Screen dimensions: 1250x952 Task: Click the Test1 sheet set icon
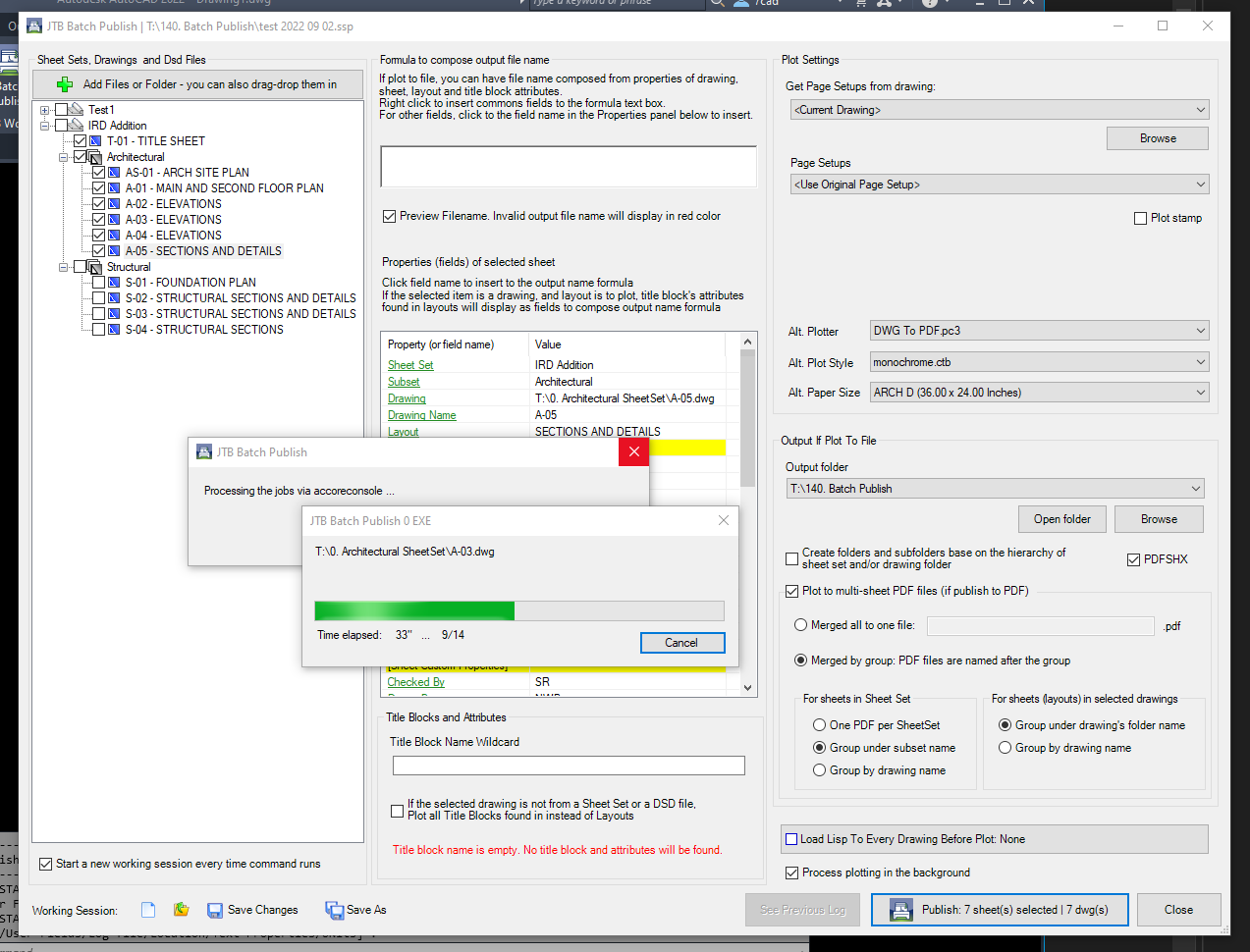77,109
